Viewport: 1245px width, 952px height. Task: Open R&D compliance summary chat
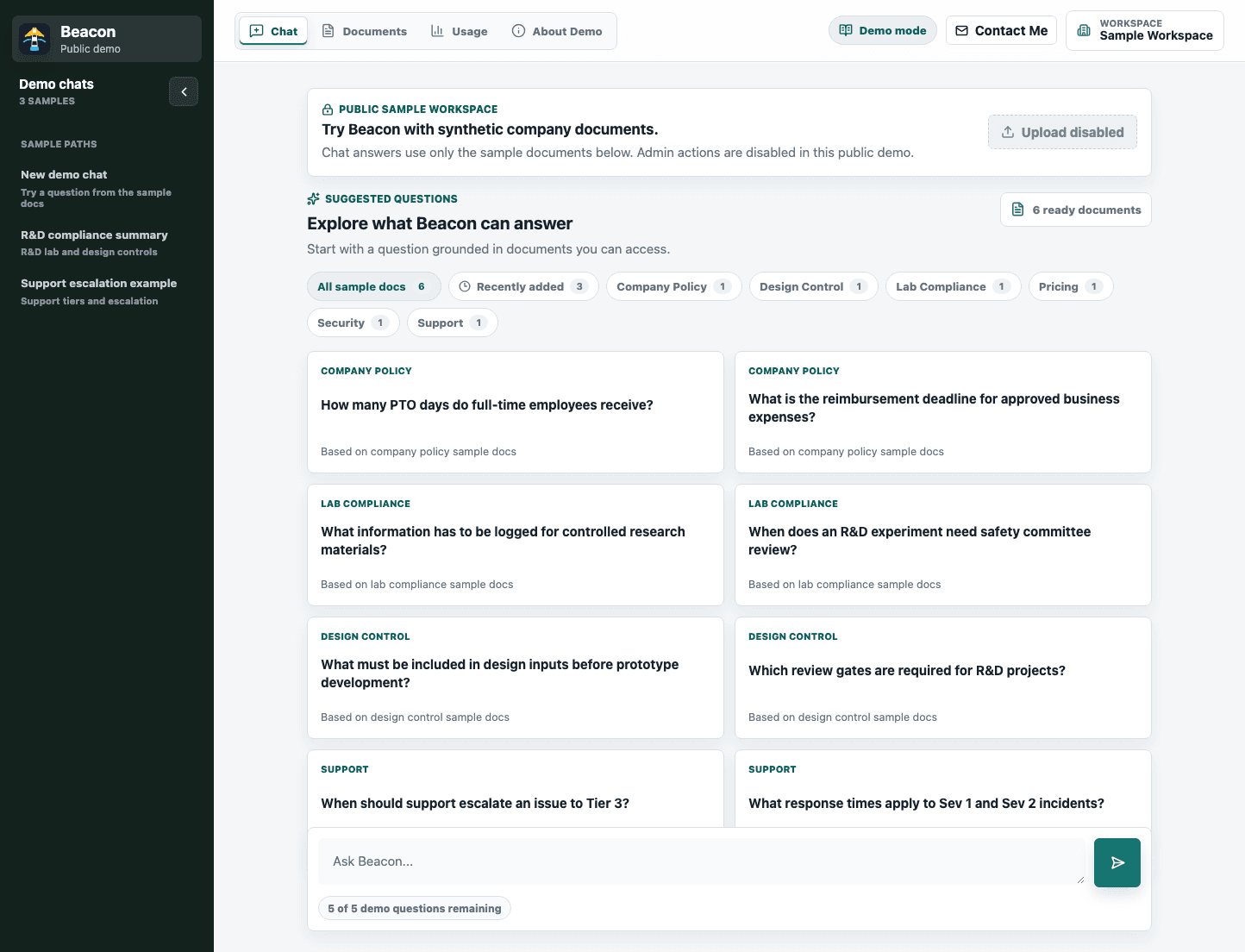(x=107, y=243)
